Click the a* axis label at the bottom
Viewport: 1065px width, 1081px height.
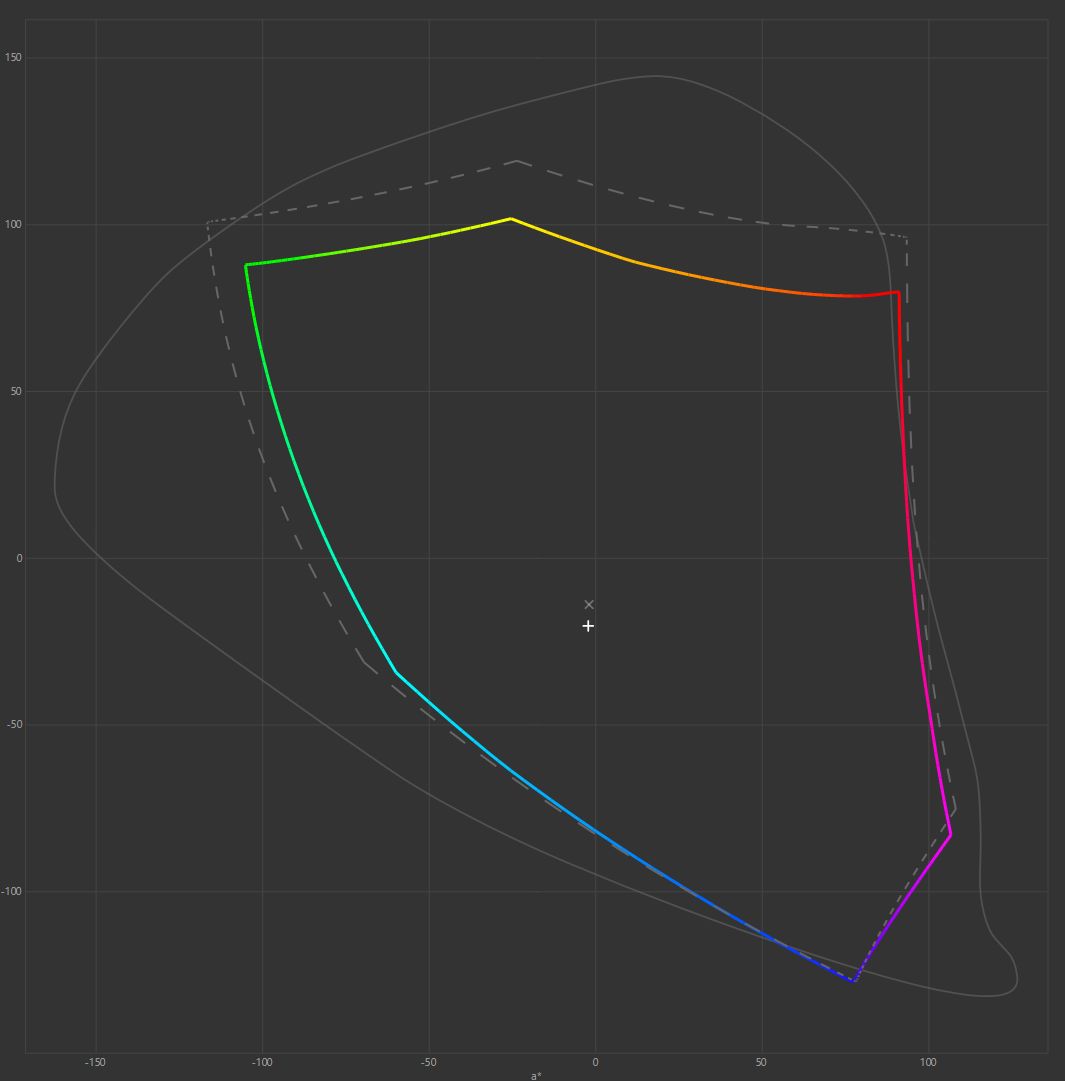tap(537, 1076)
